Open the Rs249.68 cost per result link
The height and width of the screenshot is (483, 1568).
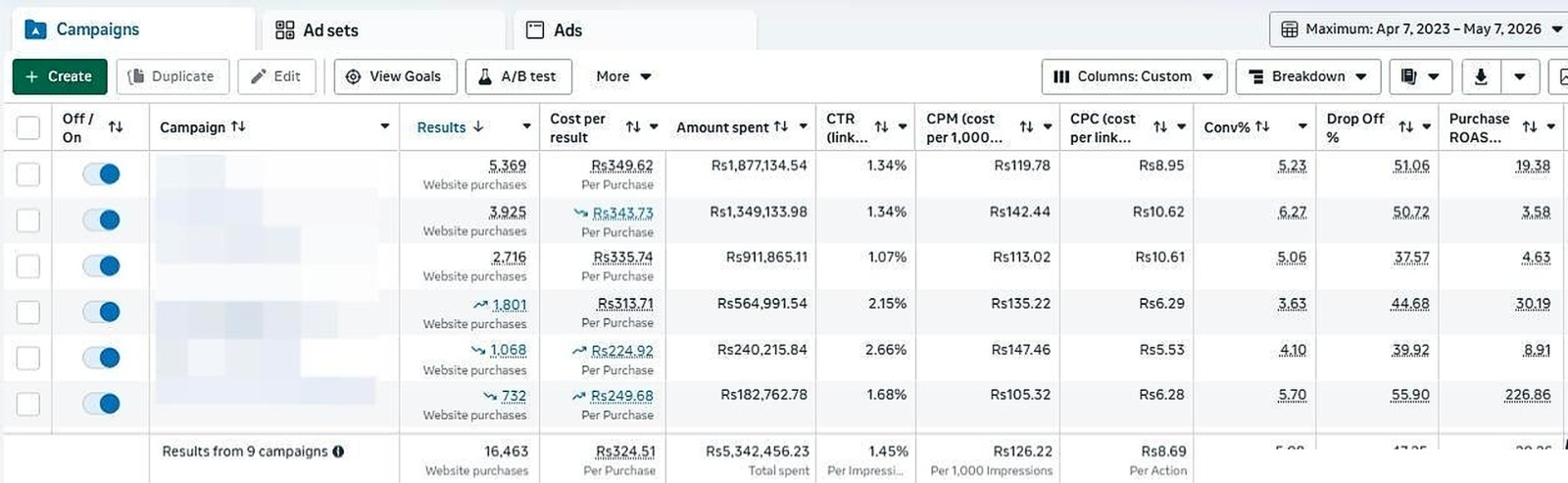(x=622, y=396)
